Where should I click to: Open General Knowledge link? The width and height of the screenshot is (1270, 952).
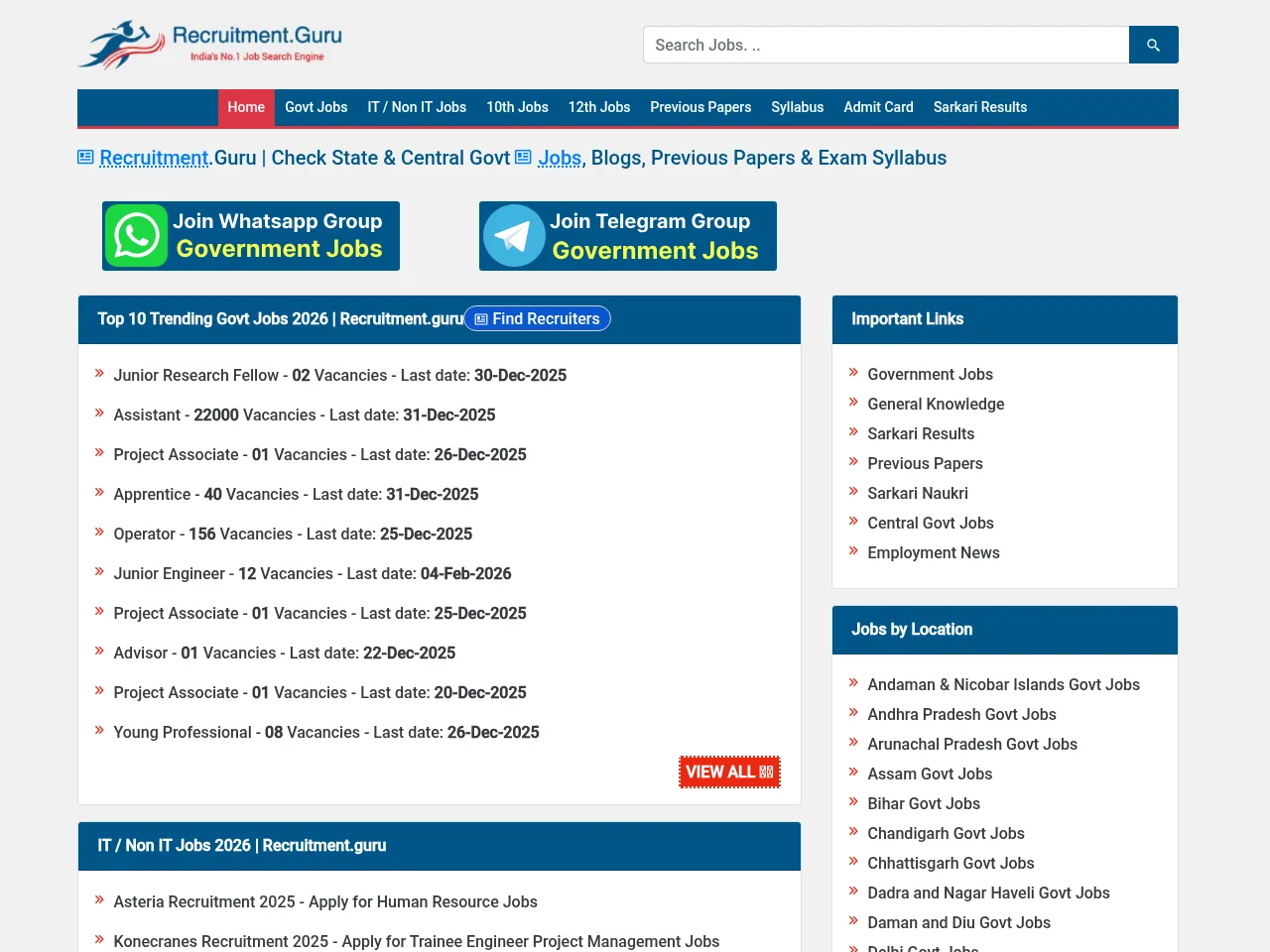pos(936,404)
